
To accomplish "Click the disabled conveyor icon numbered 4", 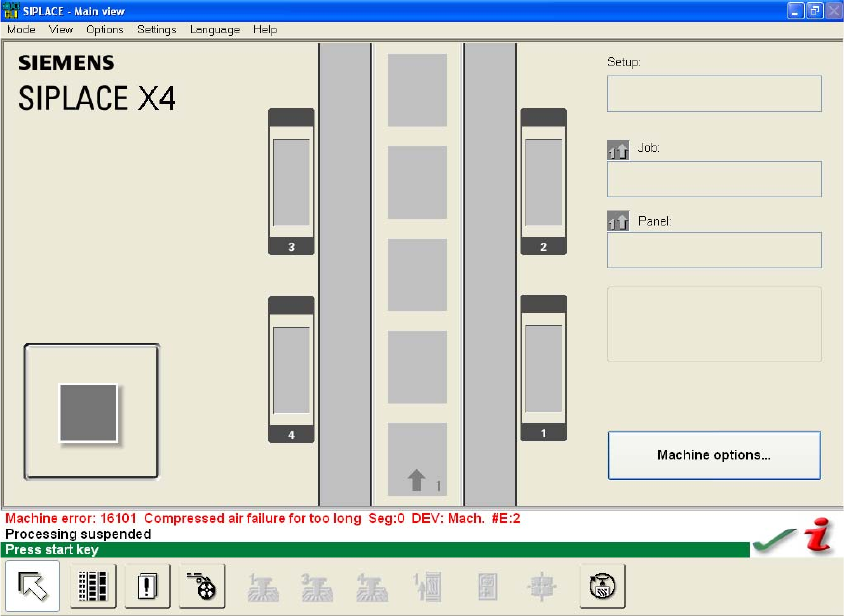I will [372, 587].
